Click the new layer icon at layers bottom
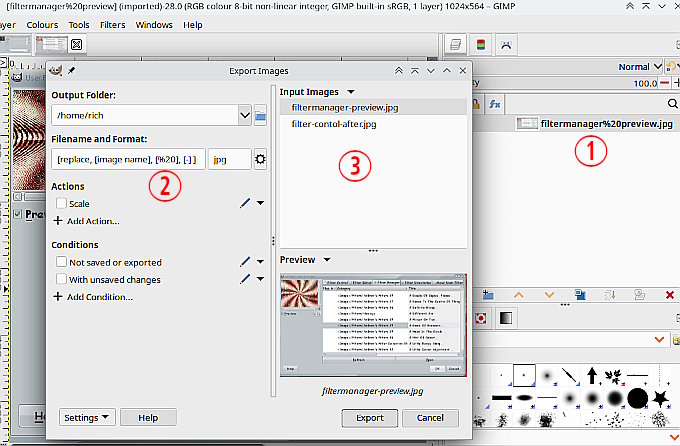 [x=488, y=295]
